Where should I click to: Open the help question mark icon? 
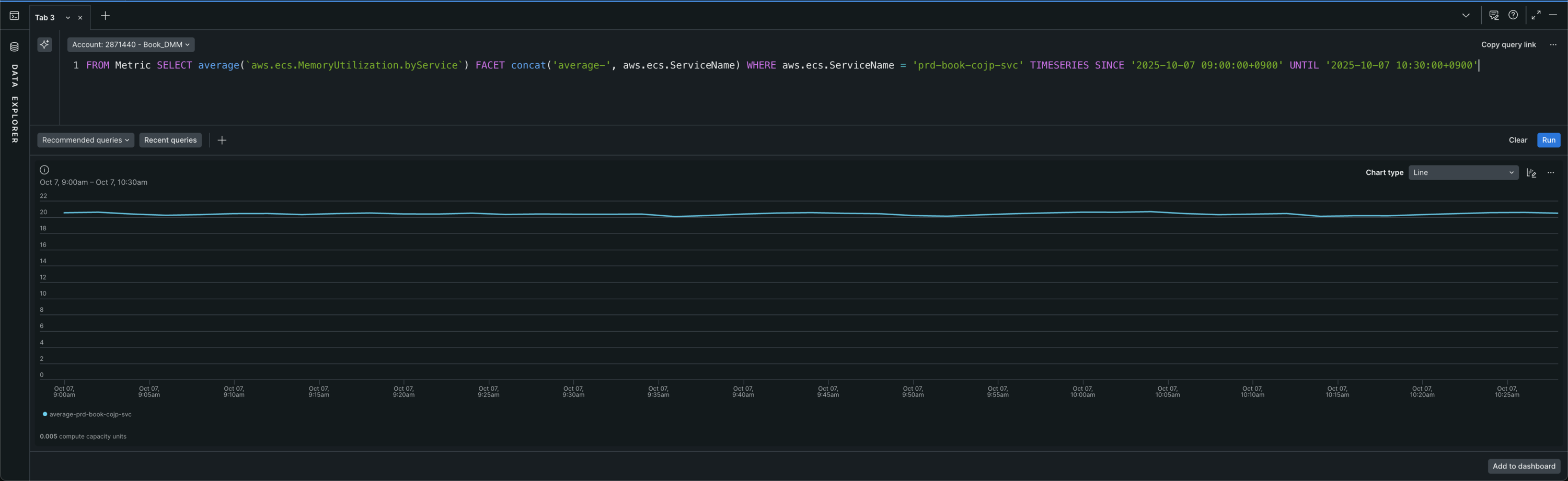click(x=1513, y=15)
